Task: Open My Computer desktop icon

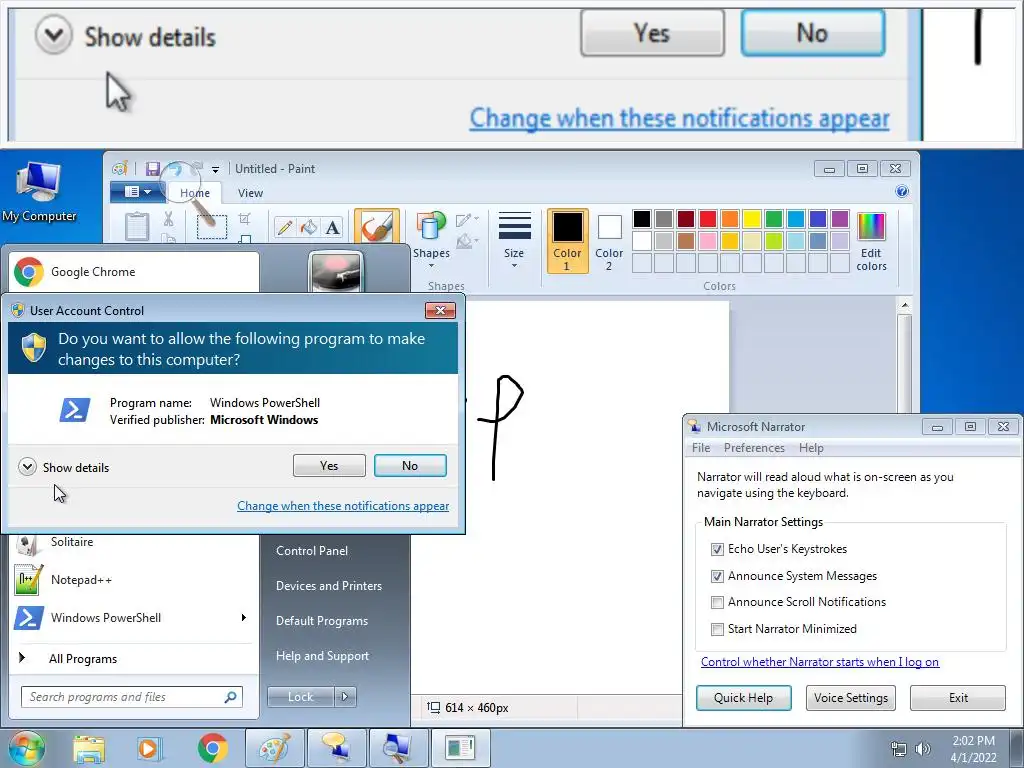Action: pos(39,191)
